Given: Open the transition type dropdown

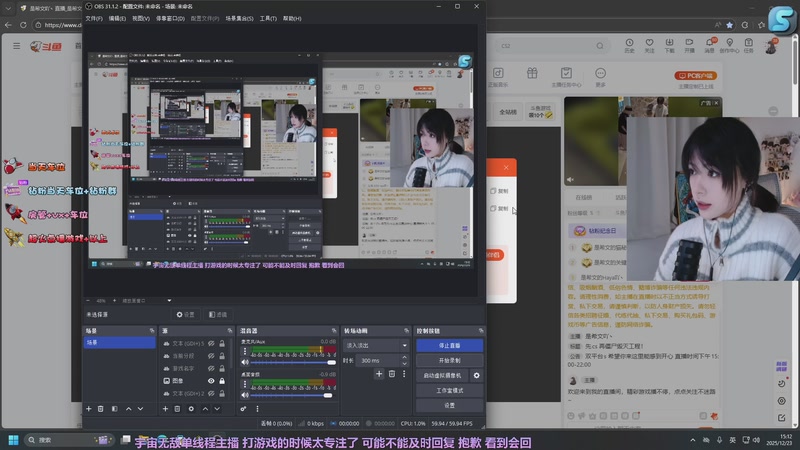Looking at the screenshot, I should (376, 345).
